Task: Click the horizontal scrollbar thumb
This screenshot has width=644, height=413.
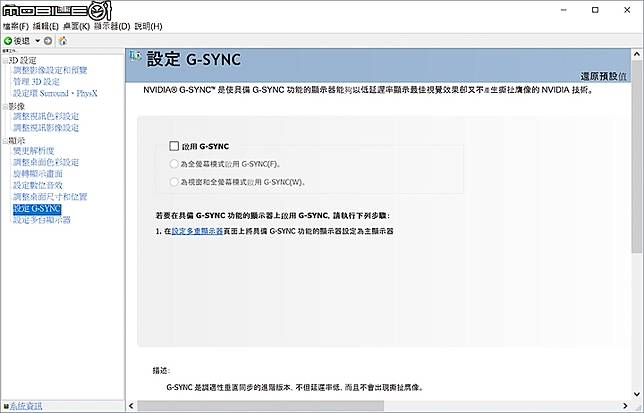Action: 260,406
